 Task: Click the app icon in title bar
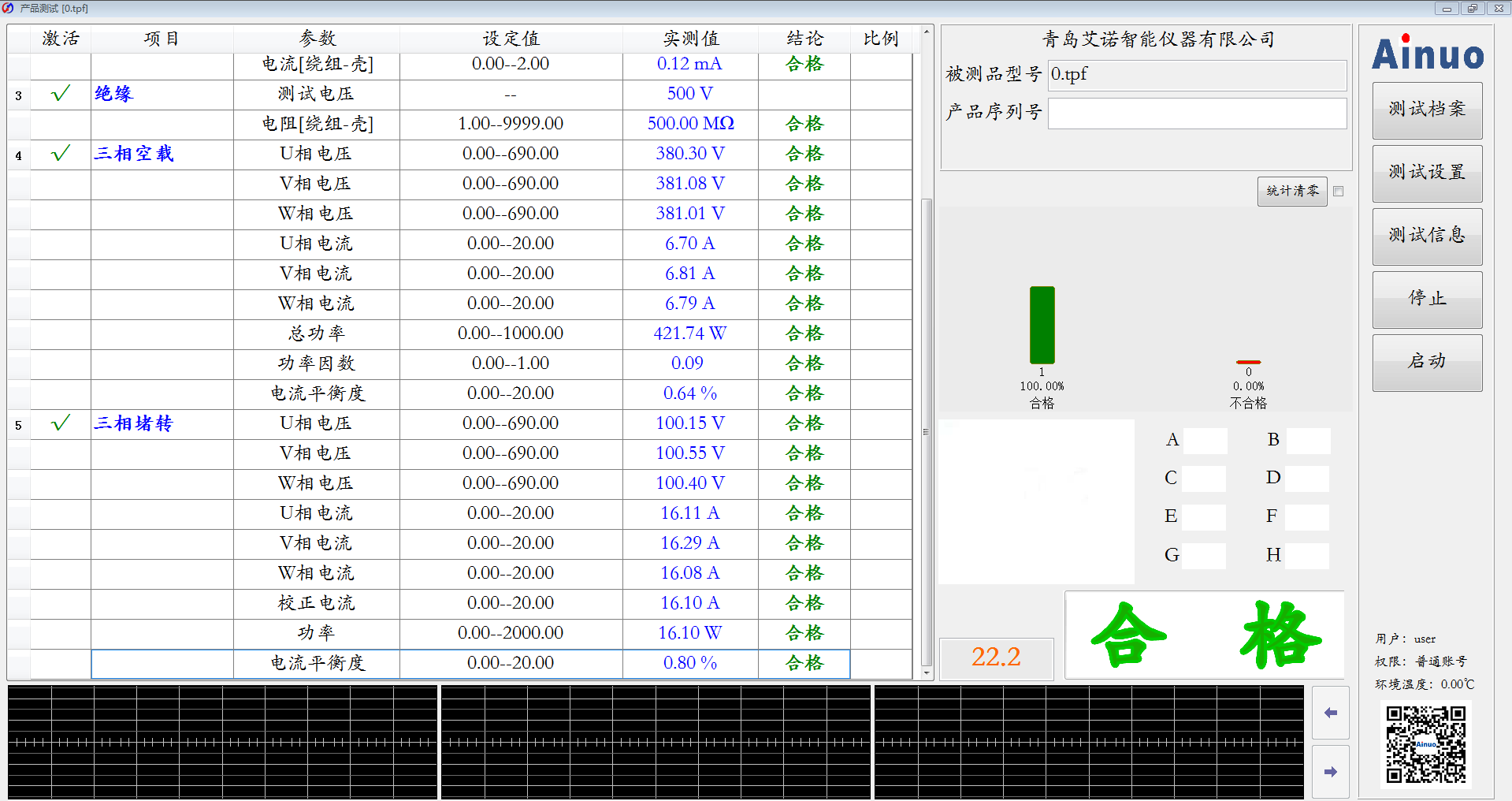pos(8,8)
